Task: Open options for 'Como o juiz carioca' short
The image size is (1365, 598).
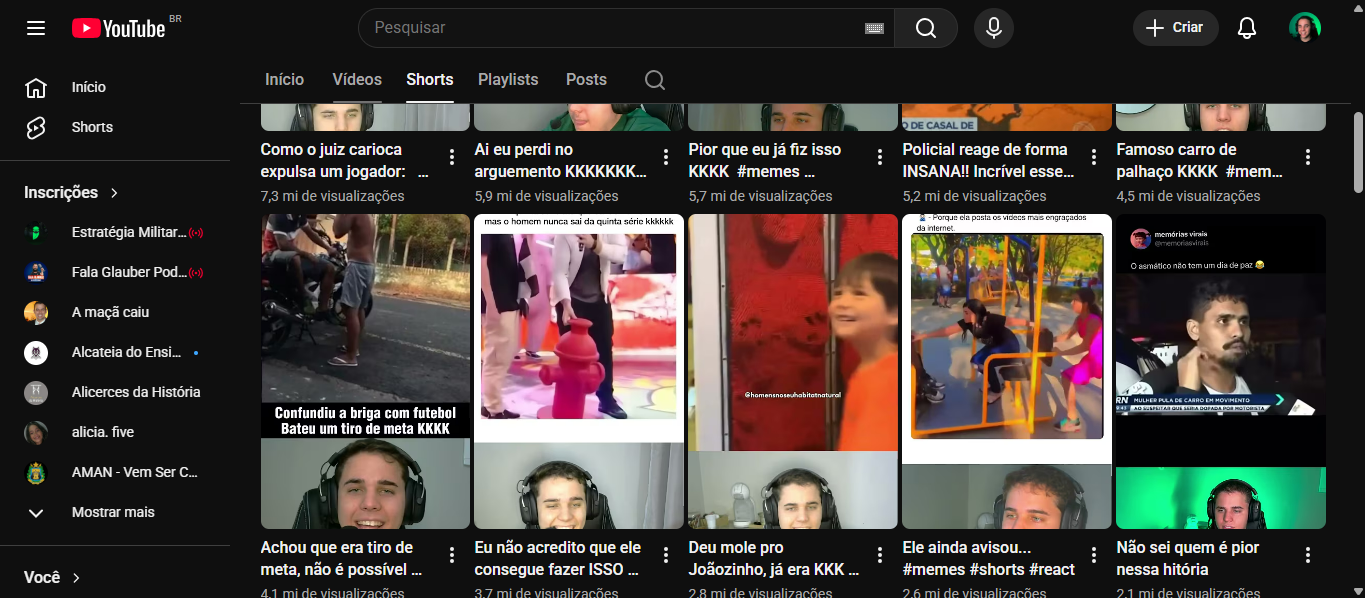Action: click(x=452, y=157)
